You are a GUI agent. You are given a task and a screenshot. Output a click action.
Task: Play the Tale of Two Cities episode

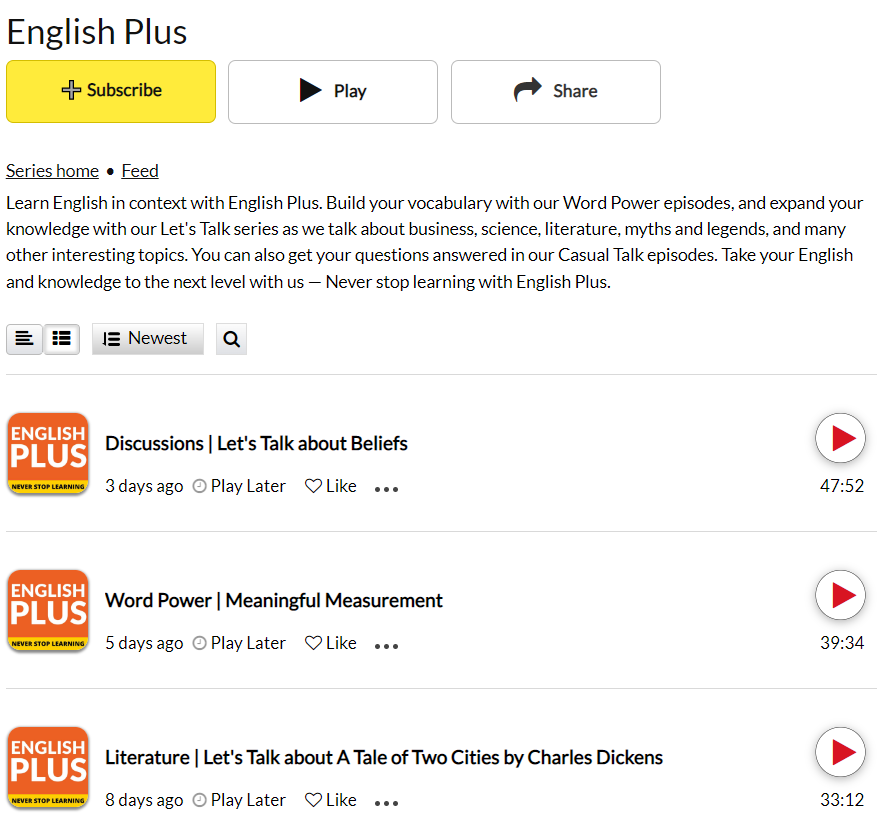click(840, 752)
